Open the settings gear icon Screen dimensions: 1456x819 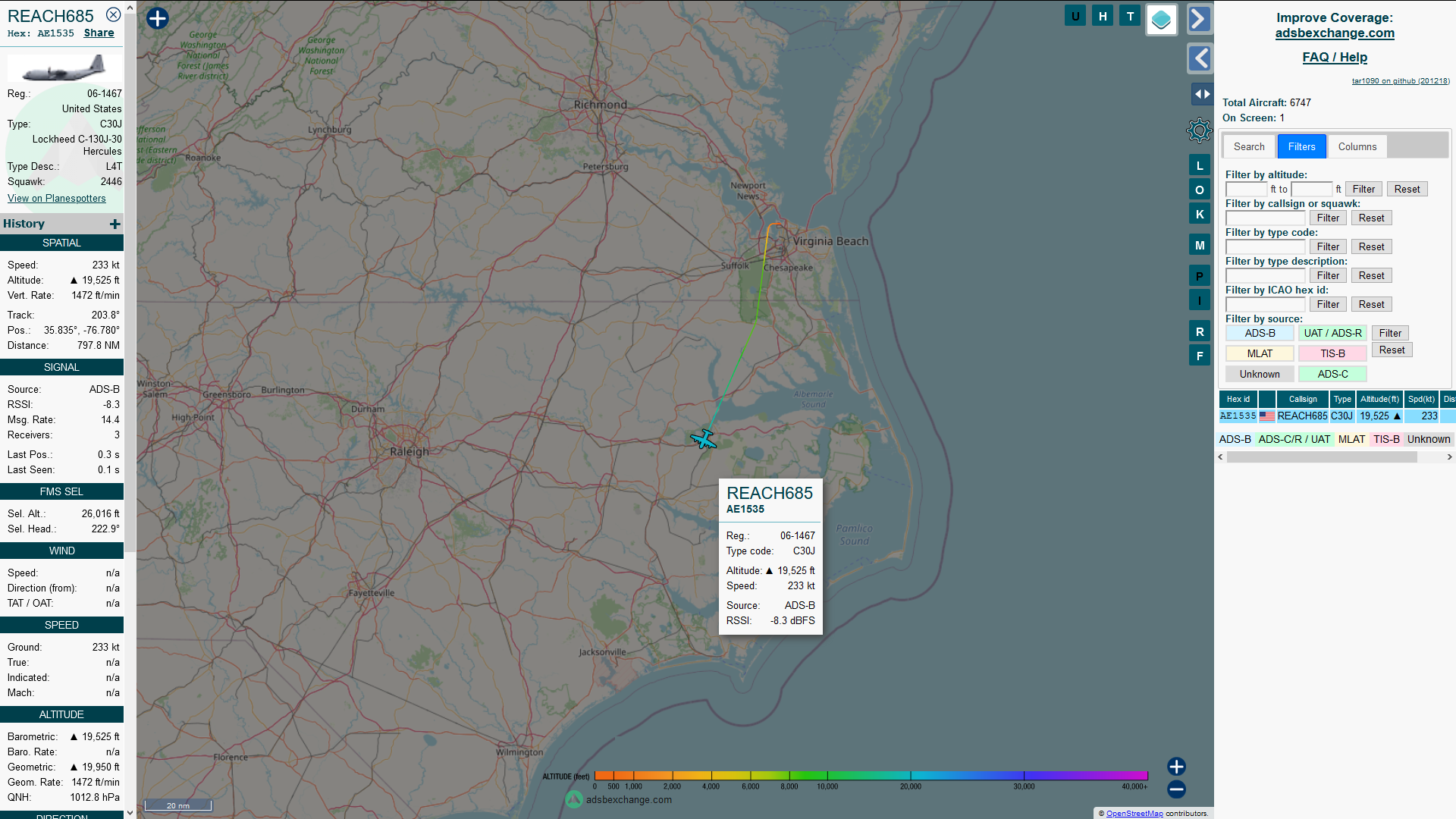pos(1199,130)
